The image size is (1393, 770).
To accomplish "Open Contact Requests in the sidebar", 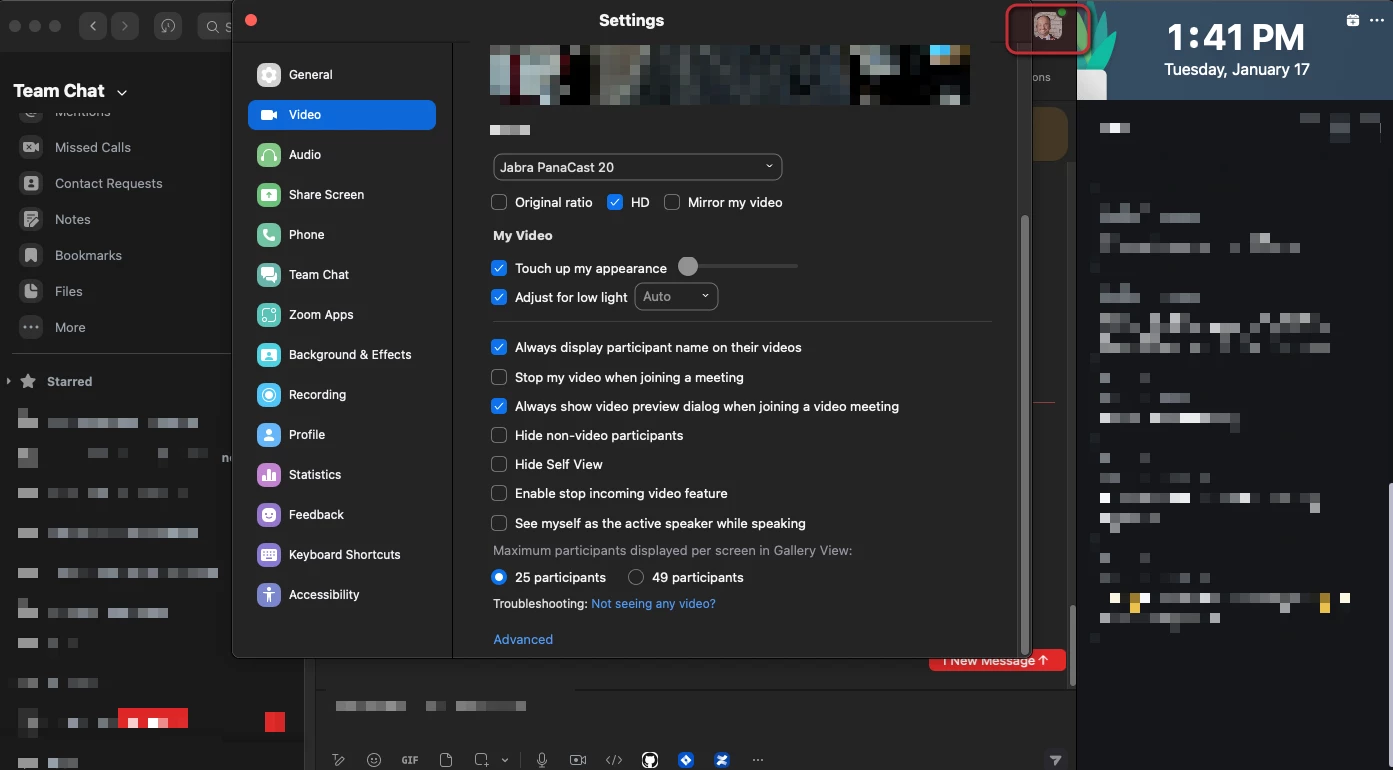I will point(108,183).
